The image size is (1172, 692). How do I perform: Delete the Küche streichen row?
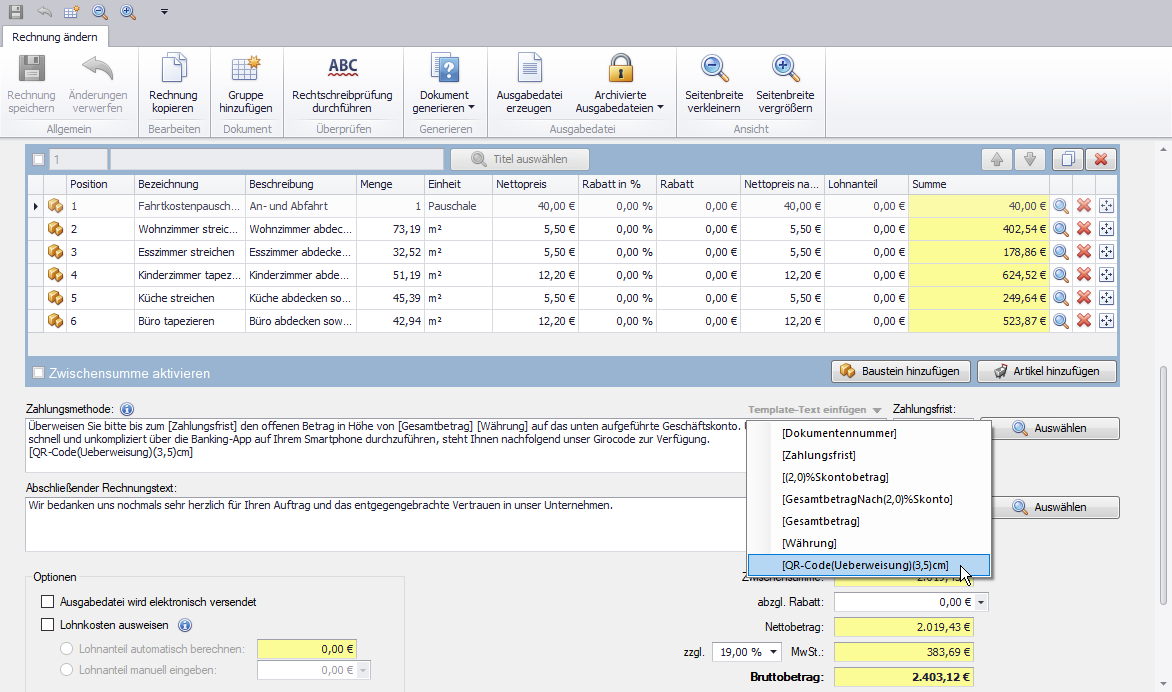tap(1084, 297)
